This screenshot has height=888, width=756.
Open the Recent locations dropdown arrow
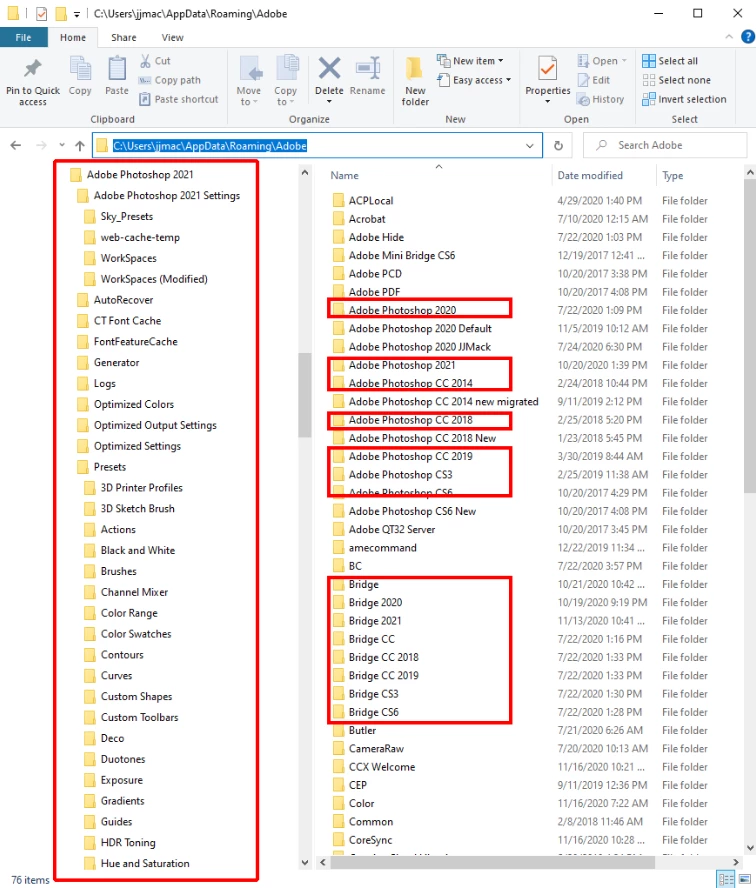(62, 146)
